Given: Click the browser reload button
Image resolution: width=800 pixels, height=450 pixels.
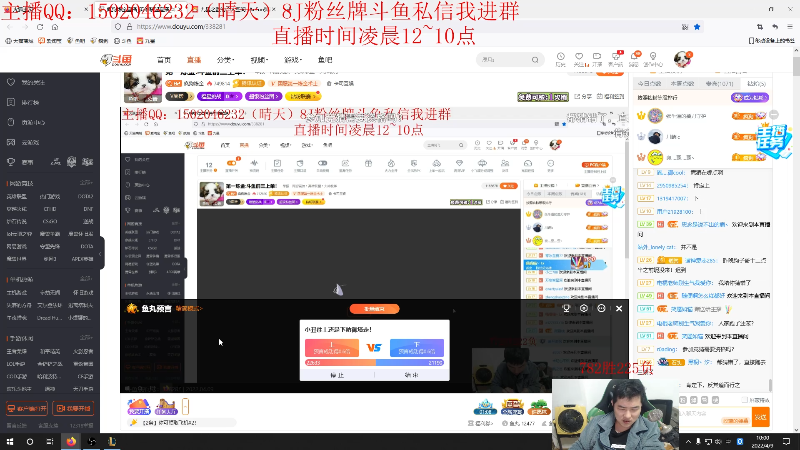Looking at the screenshot, I should pos(40,27).
